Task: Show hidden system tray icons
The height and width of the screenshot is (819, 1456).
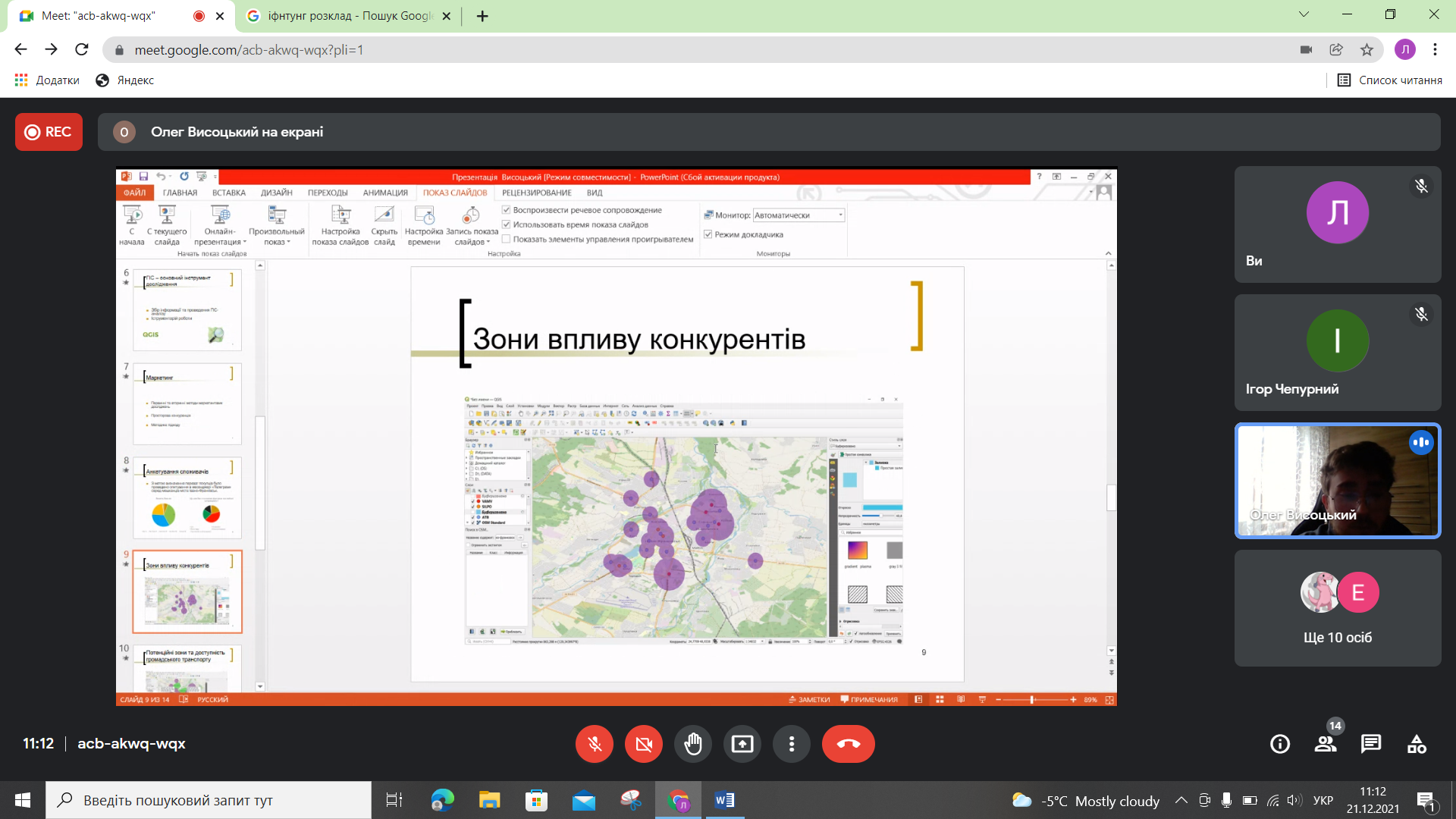Action: point(1181,800)
